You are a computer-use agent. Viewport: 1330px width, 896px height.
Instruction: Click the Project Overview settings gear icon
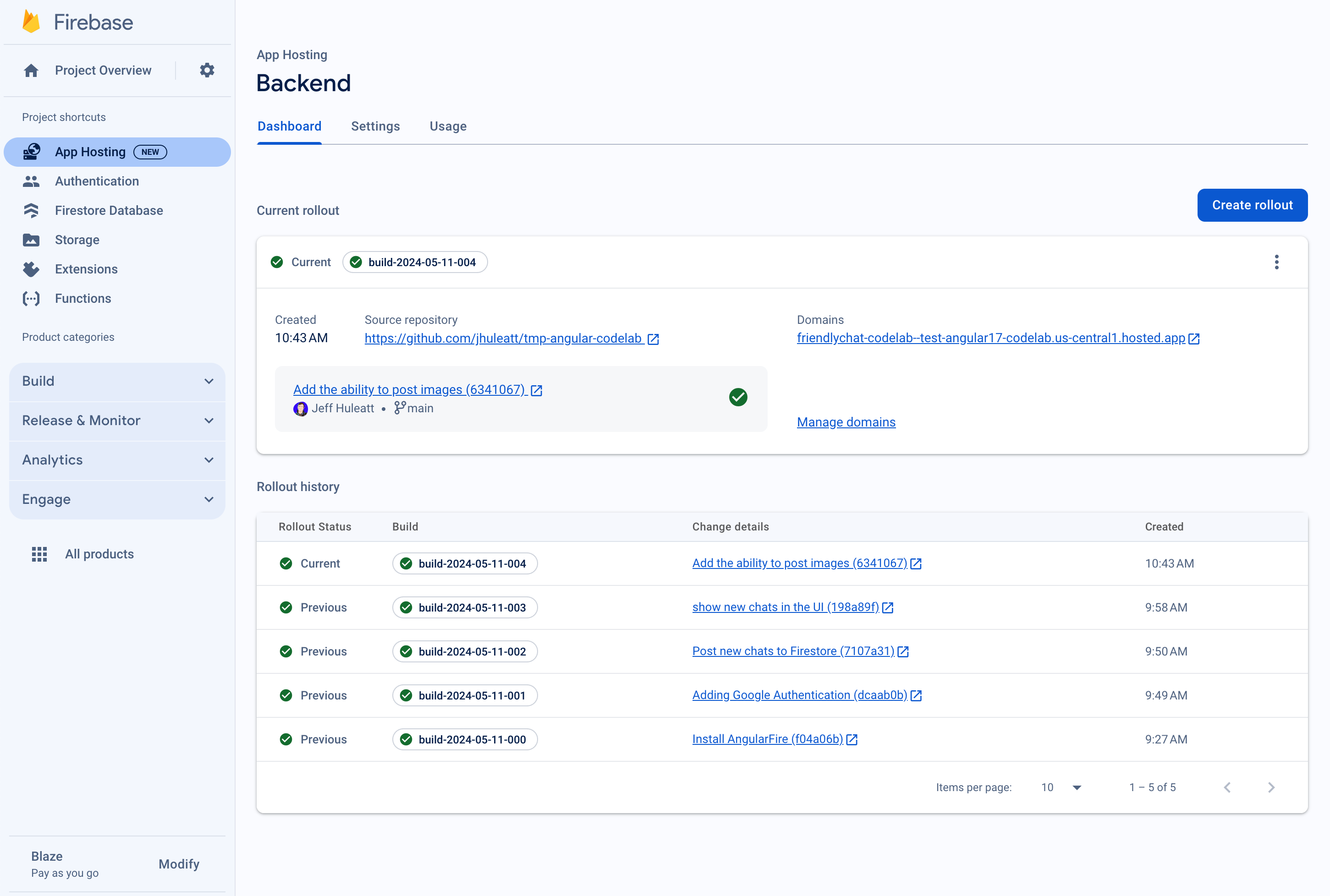(207, 70)
